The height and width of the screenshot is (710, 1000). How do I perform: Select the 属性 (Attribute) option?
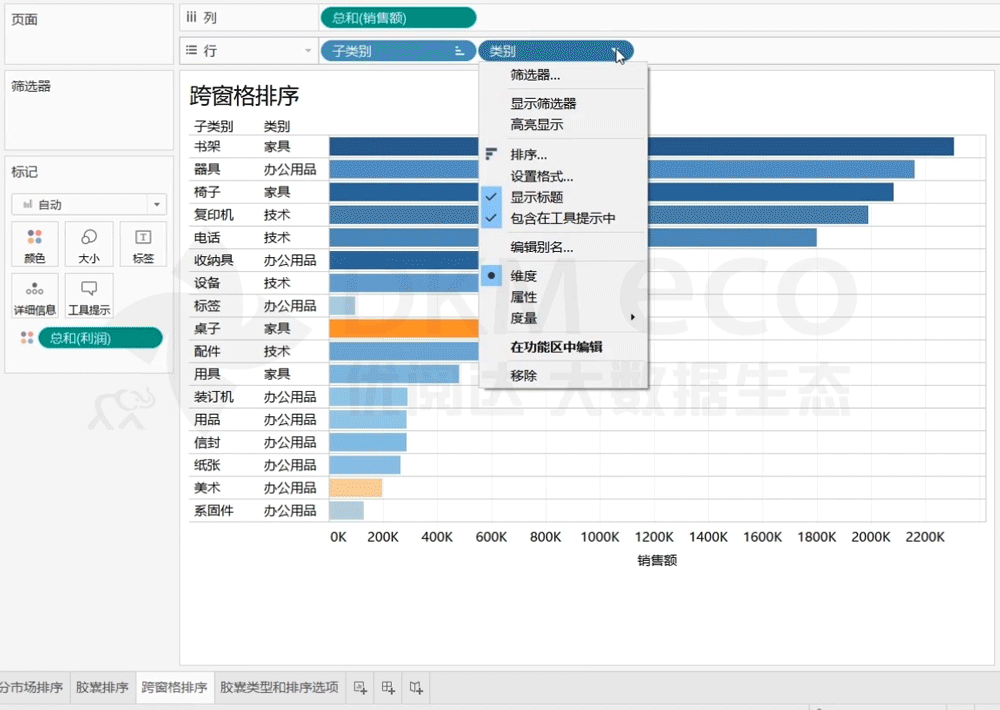523,297
